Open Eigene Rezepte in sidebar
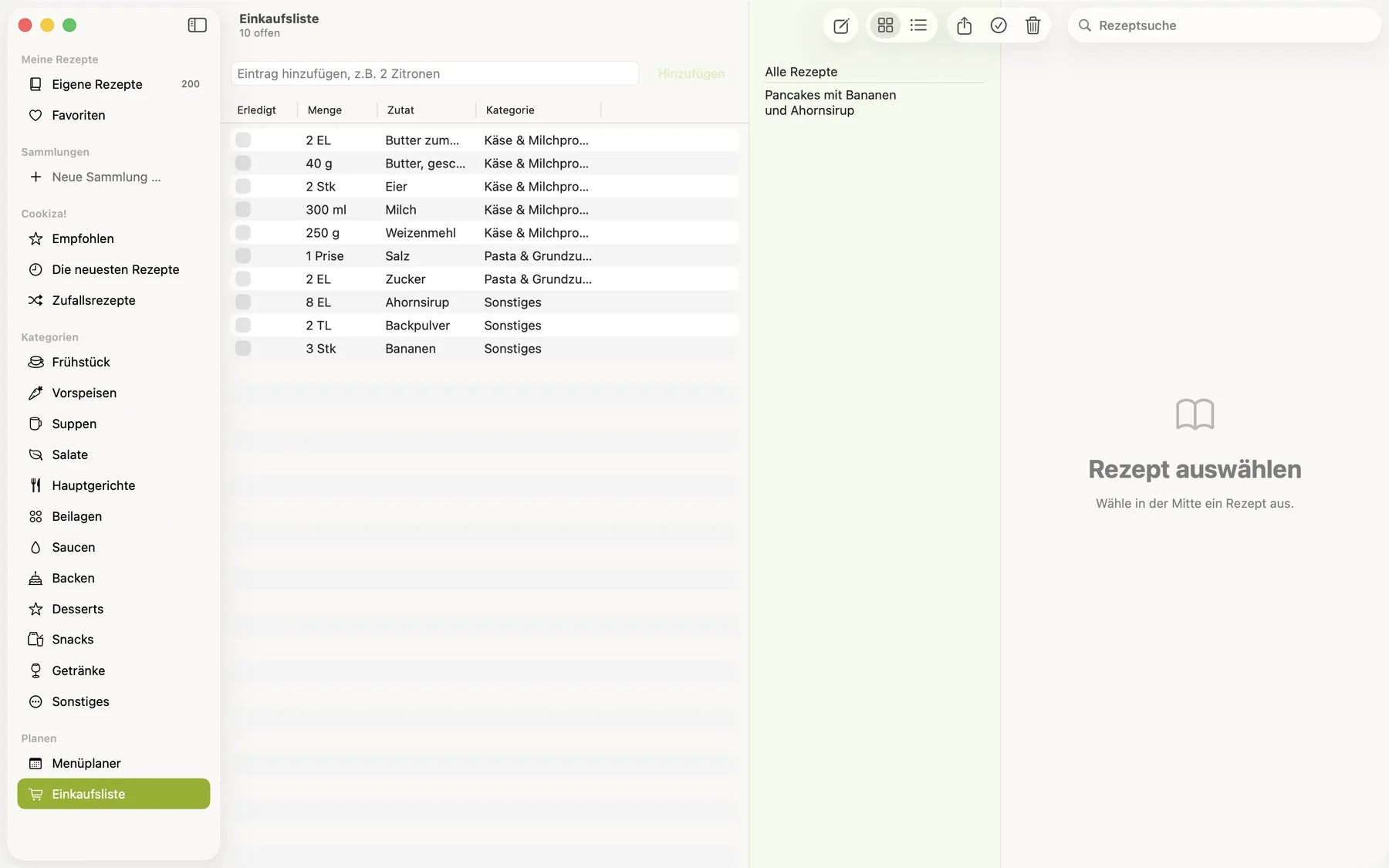The image size is (1389, 868). pyautogui.click(x=113, y=84)
